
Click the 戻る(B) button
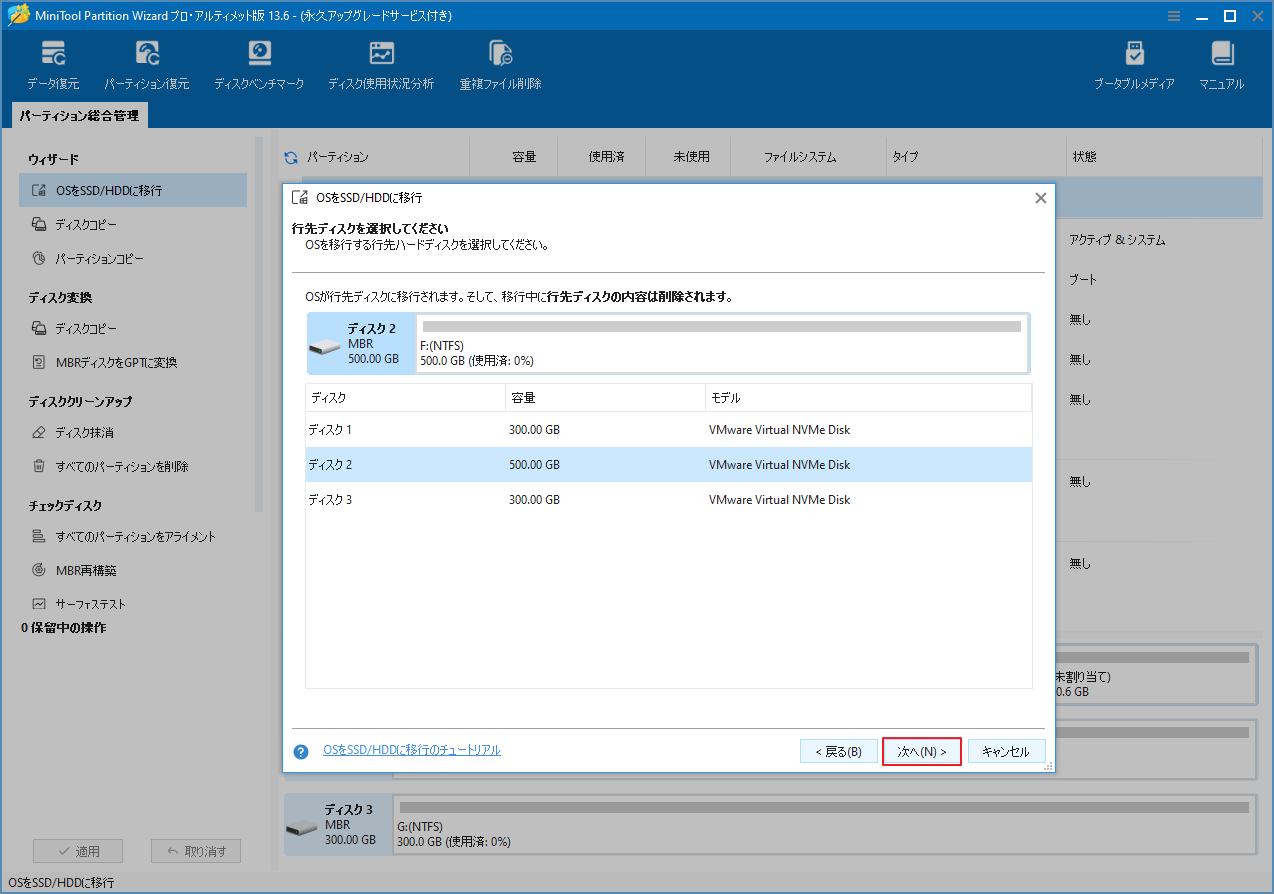(837, 751)
